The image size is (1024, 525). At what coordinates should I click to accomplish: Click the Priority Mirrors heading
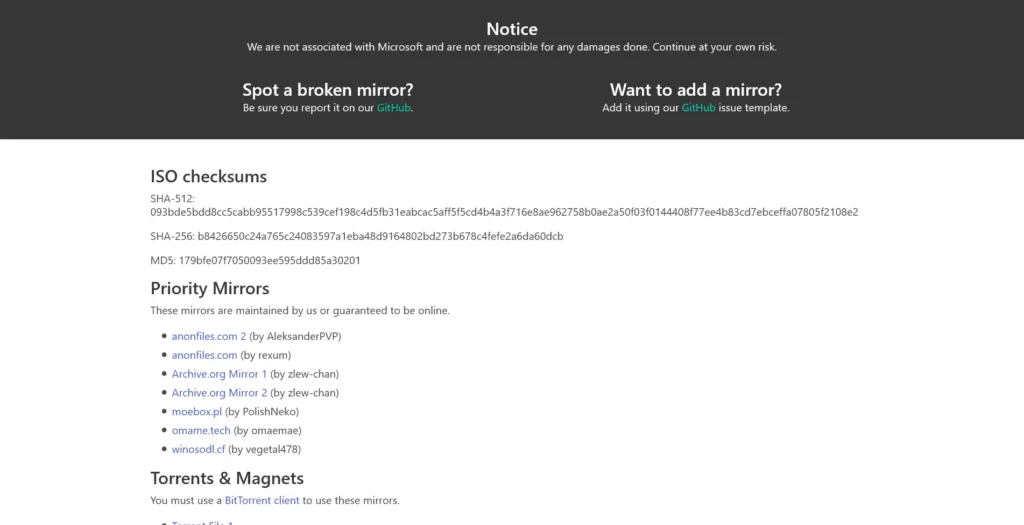(x=210, y=289)
